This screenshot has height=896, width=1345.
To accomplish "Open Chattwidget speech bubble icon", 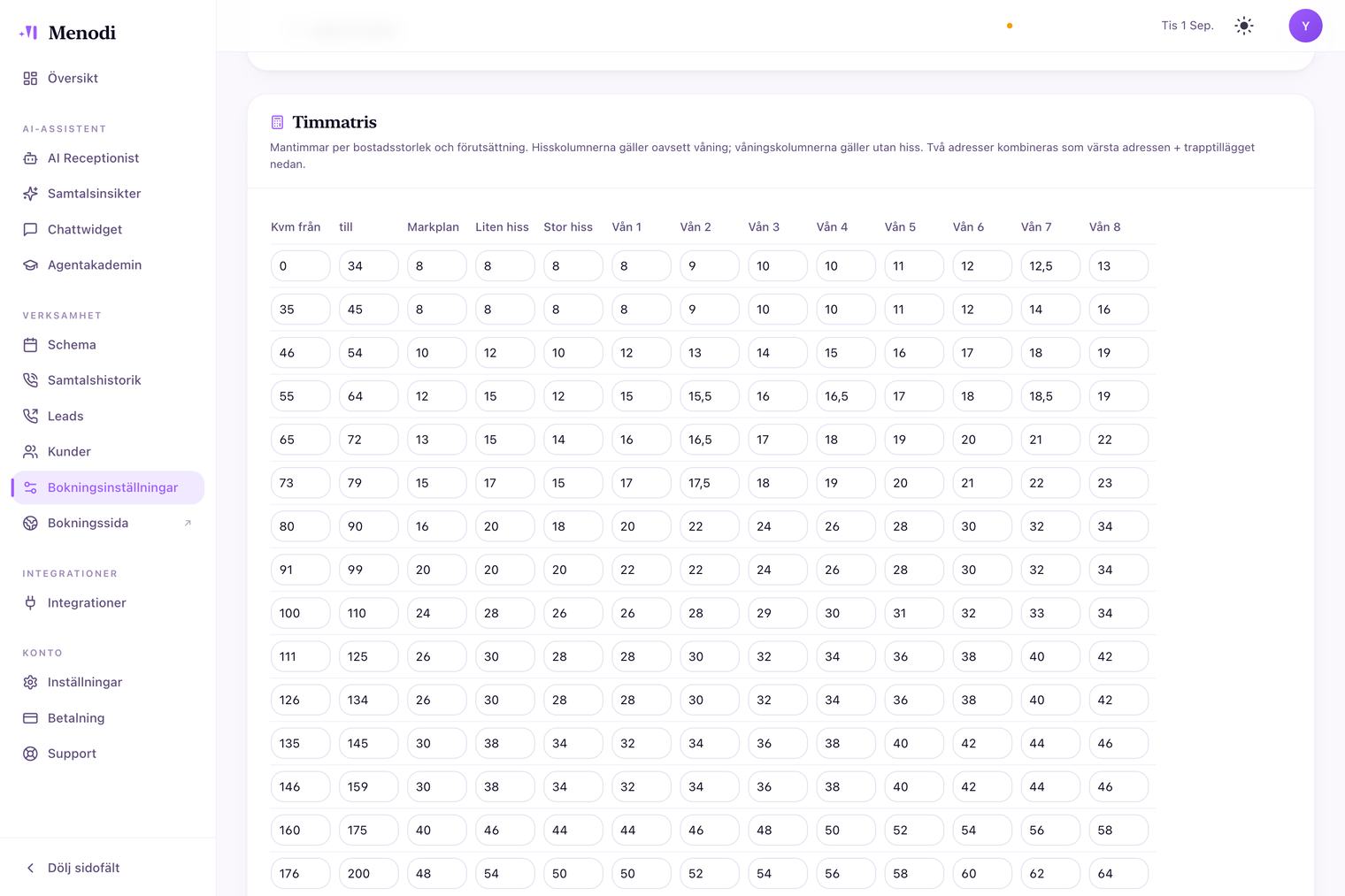I will (30, 230).
